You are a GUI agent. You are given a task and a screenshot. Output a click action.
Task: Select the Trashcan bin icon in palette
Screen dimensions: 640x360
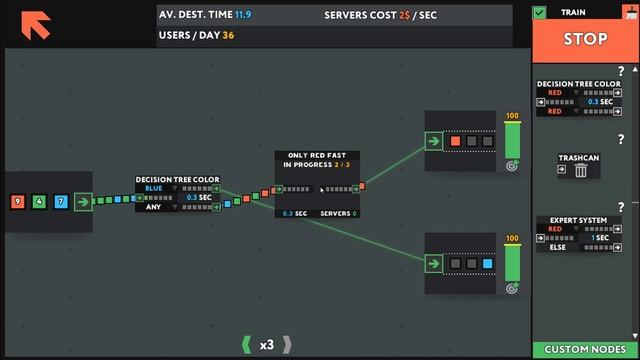581,170
